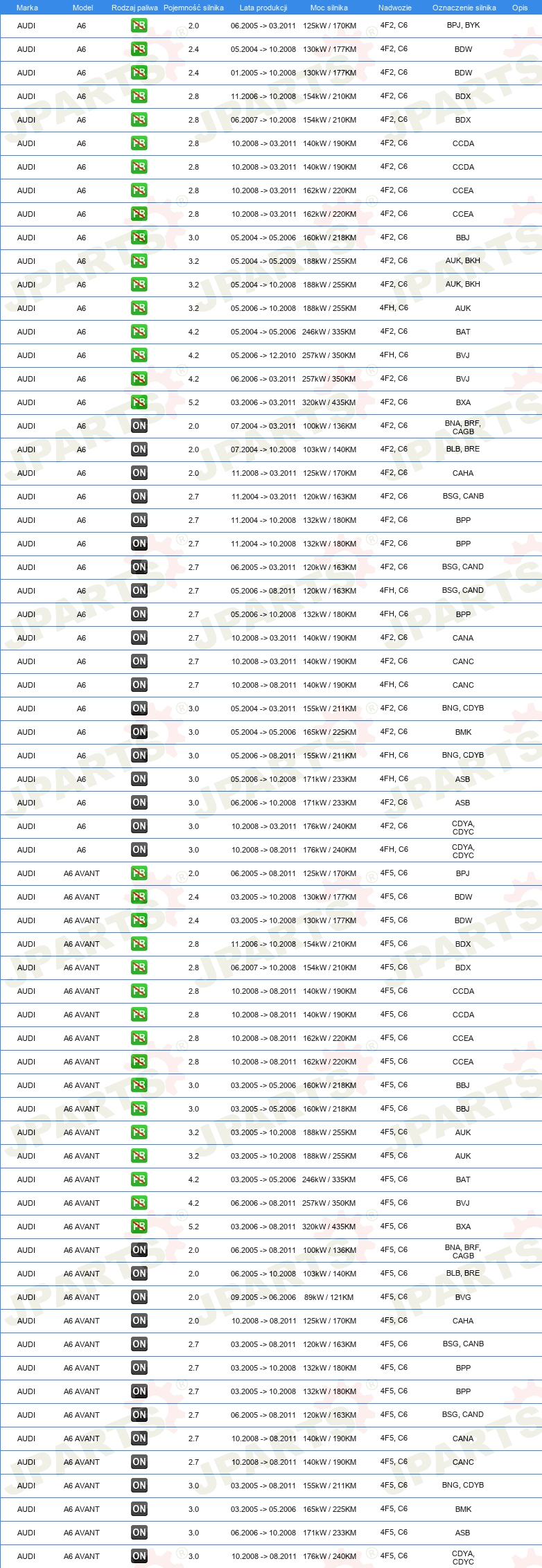This screenshot has height=1568, width=542.
Task: Select CANA engine code in A6 AVANT row
Action: pos(463,1438)
